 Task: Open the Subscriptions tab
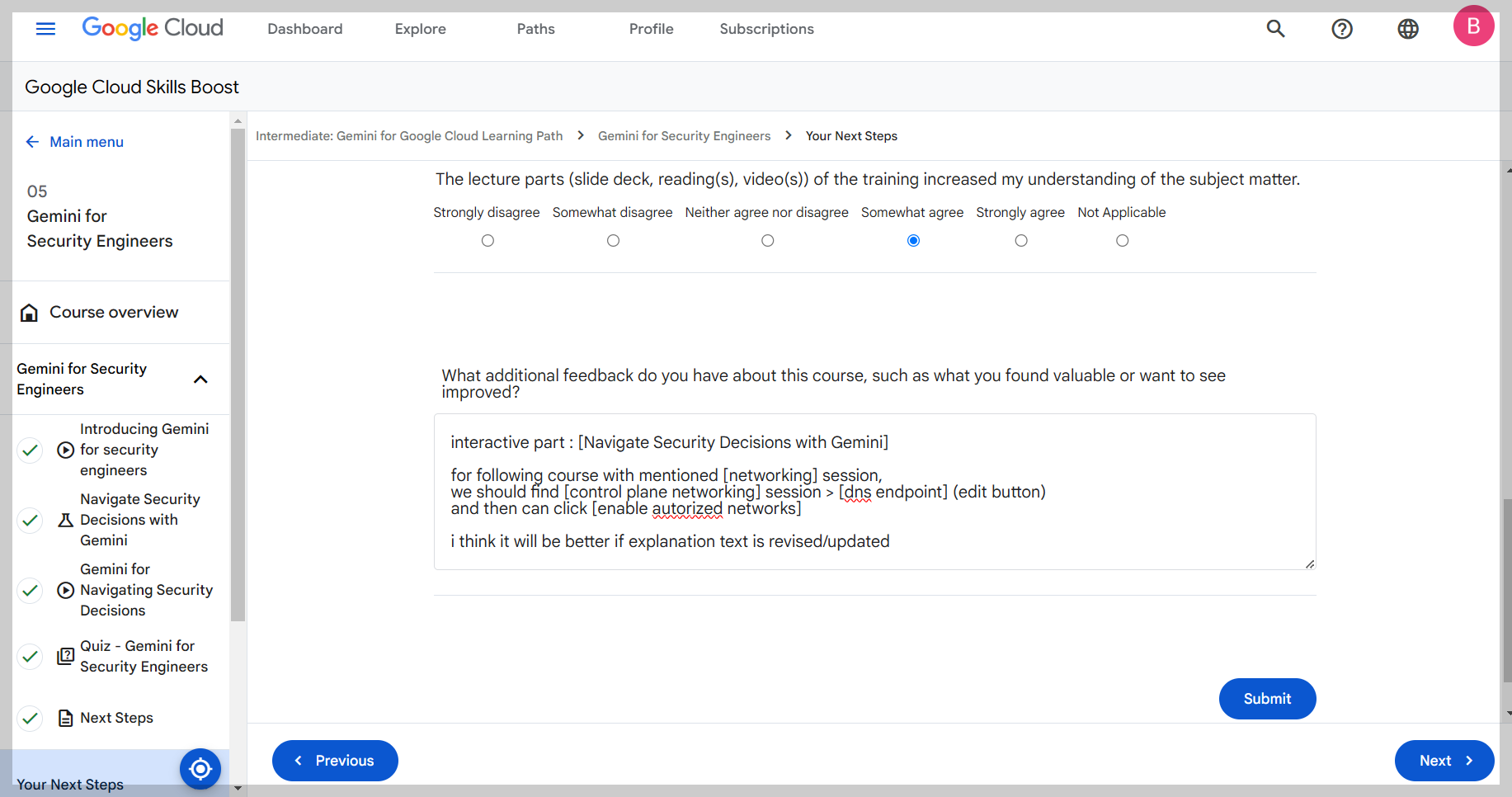[x=767, y=29]
